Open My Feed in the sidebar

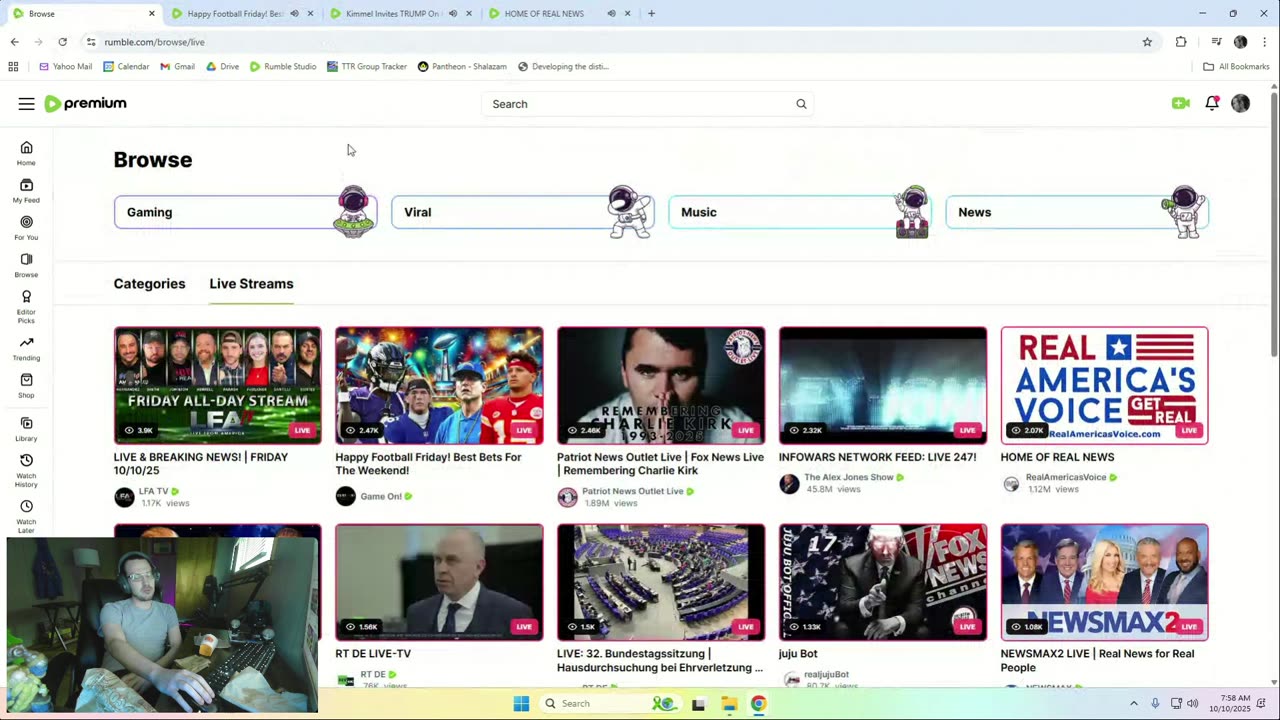[26, 191]
